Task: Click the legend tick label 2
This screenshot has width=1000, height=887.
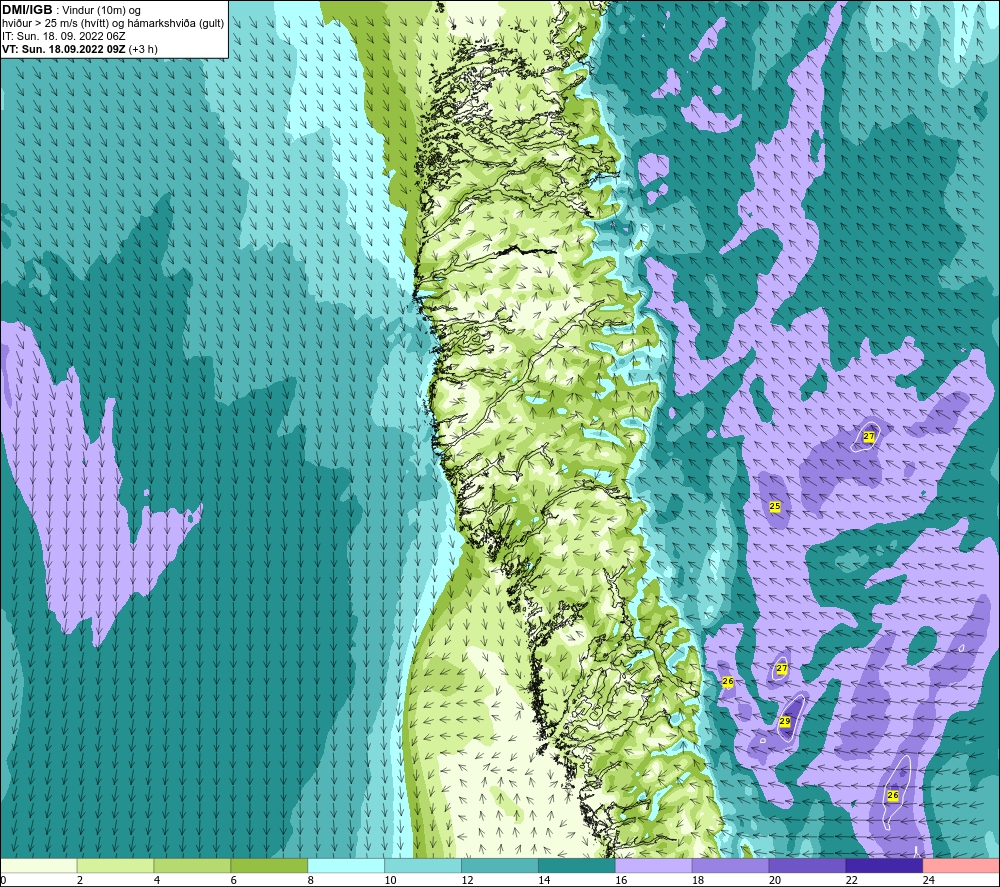Action: point(80,880)
